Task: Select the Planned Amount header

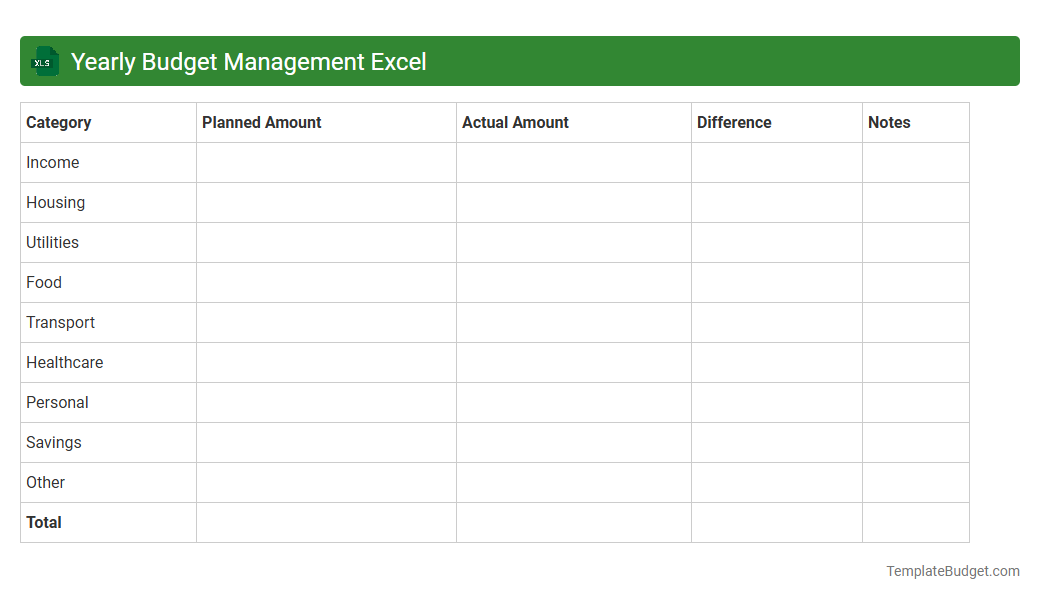Action: pos(262,122)
